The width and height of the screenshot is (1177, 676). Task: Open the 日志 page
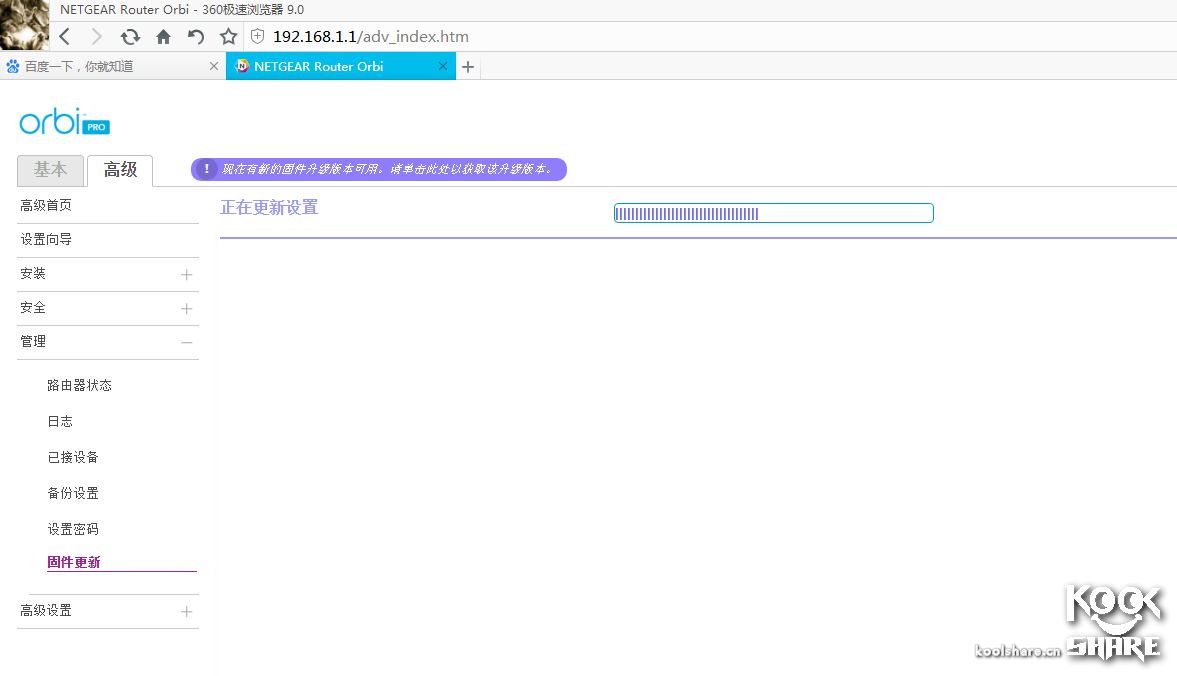(x=60, y=422)
